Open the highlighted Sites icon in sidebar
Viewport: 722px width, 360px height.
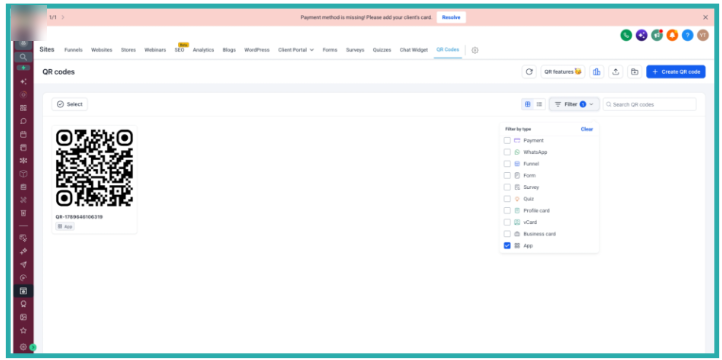(23, 291)
